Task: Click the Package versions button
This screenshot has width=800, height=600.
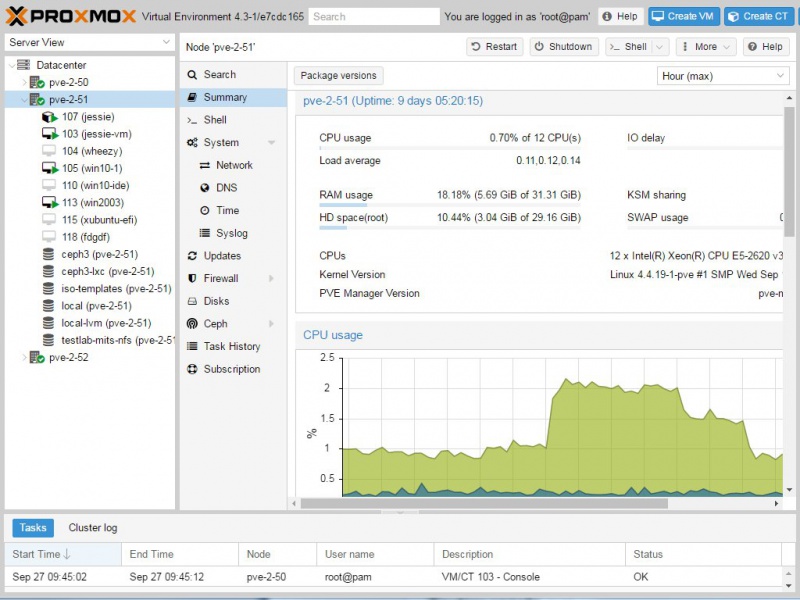Action: 338,76
